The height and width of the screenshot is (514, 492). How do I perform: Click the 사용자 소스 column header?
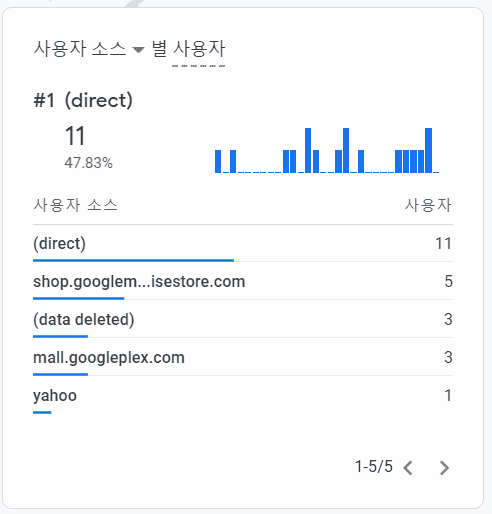pyautogui.click(x=76, y=205)
